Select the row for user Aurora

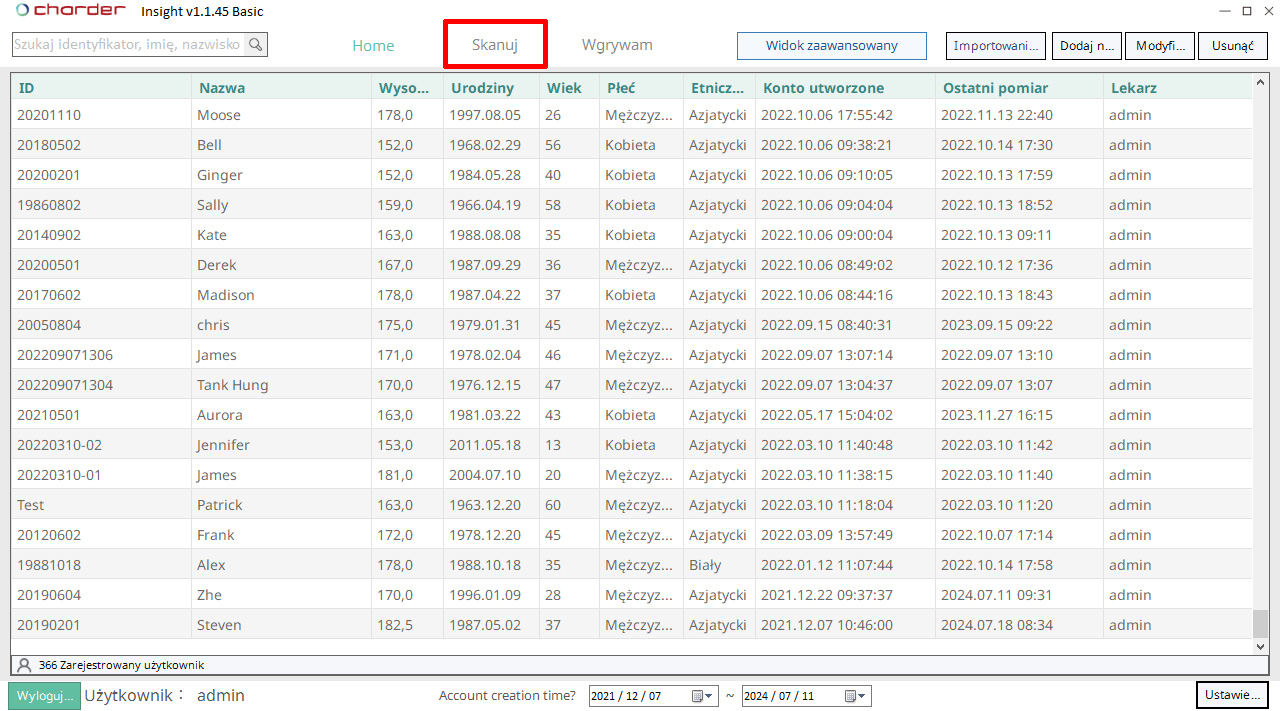click(x=219, y=415)
